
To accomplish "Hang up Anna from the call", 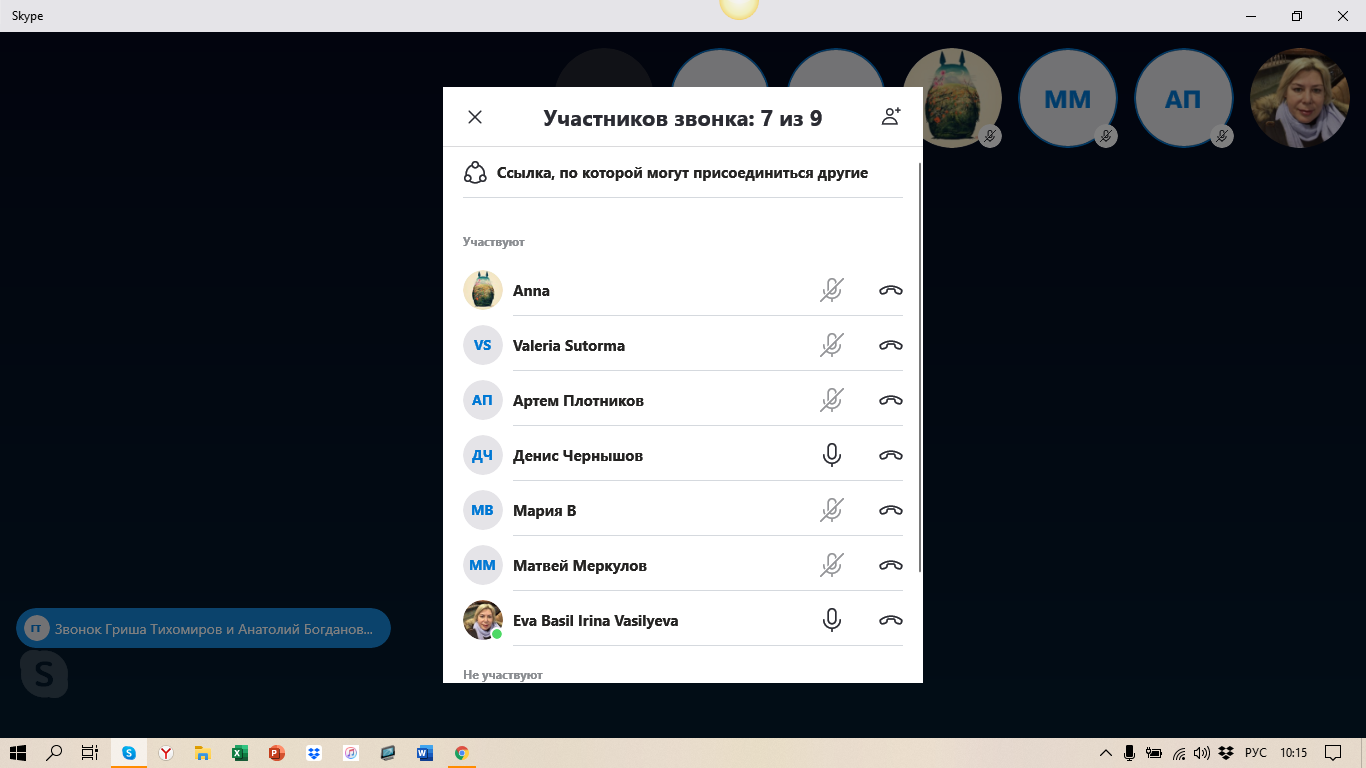I will pyautogui.click(x=890, y=291).
